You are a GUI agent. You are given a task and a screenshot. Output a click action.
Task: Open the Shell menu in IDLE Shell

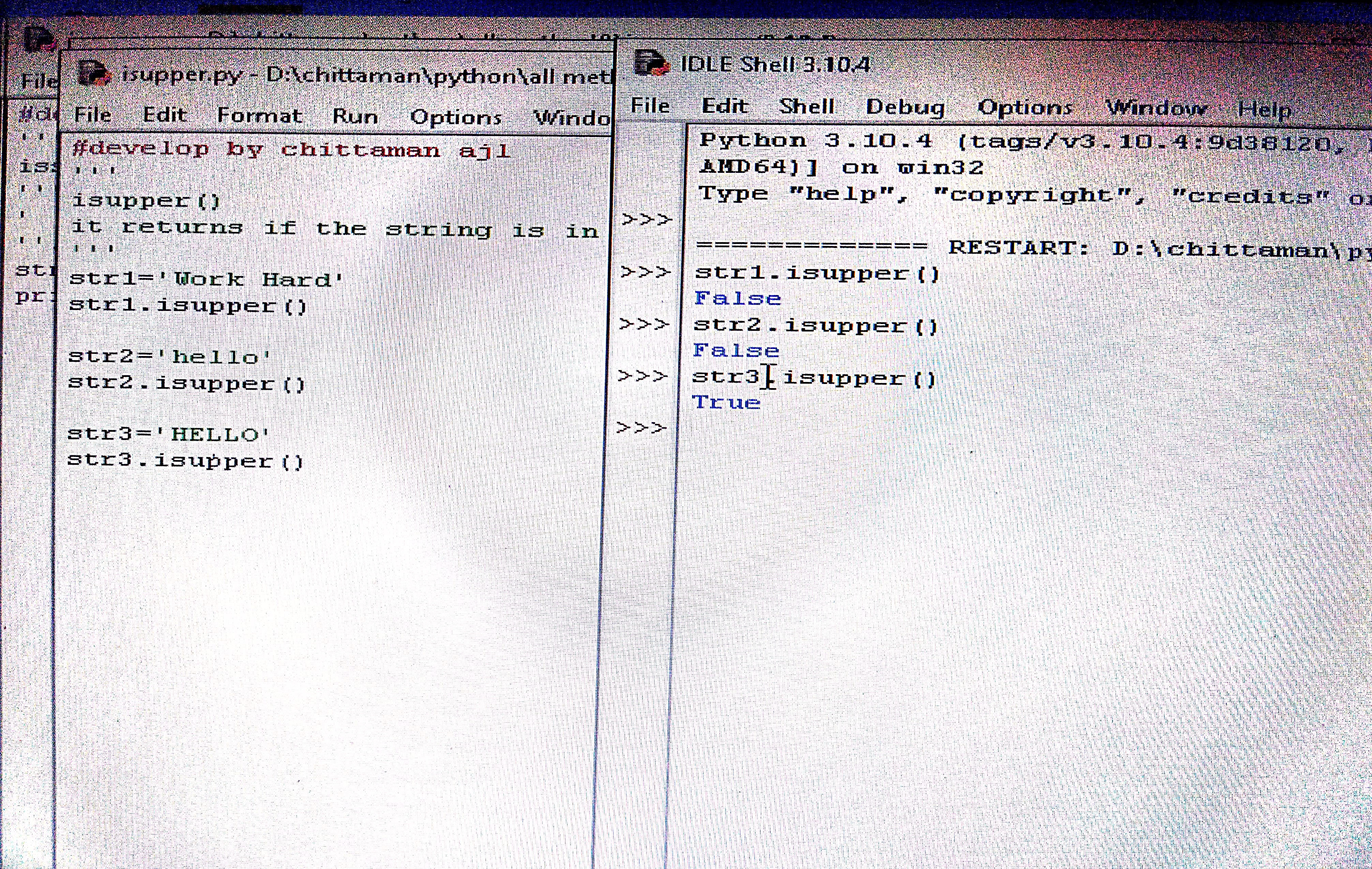806,106
